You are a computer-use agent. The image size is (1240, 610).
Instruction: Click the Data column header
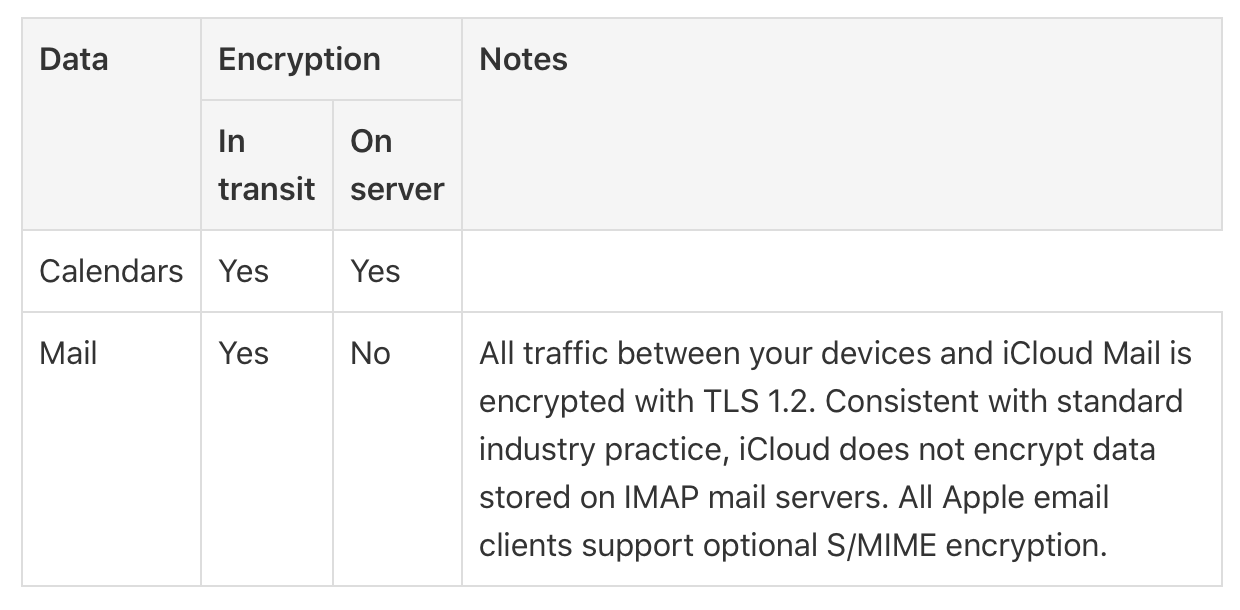pyautogui.click(x=73, y=59)
